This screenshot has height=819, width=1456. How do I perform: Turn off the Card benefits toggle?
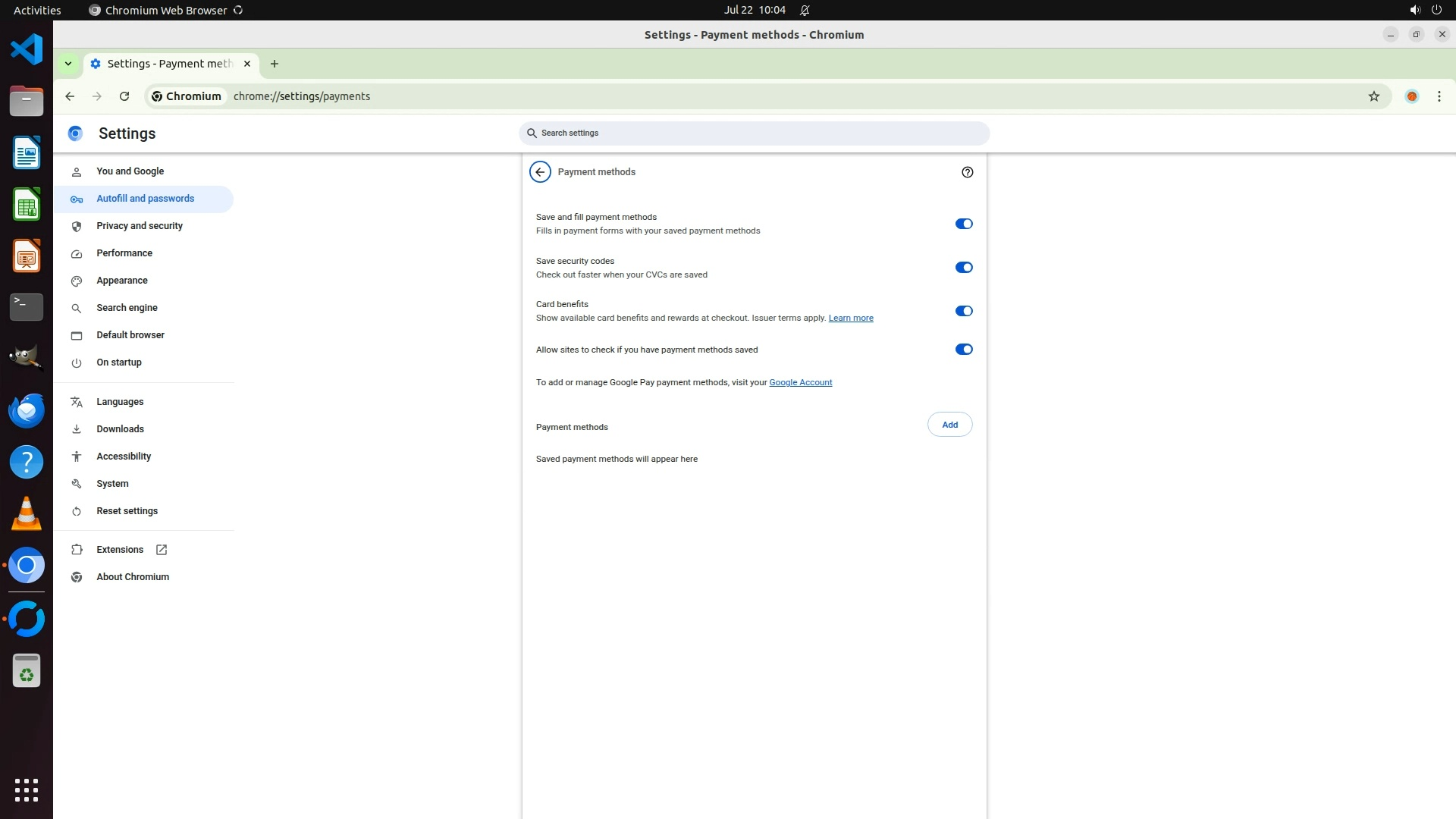(x=963, y=311)
